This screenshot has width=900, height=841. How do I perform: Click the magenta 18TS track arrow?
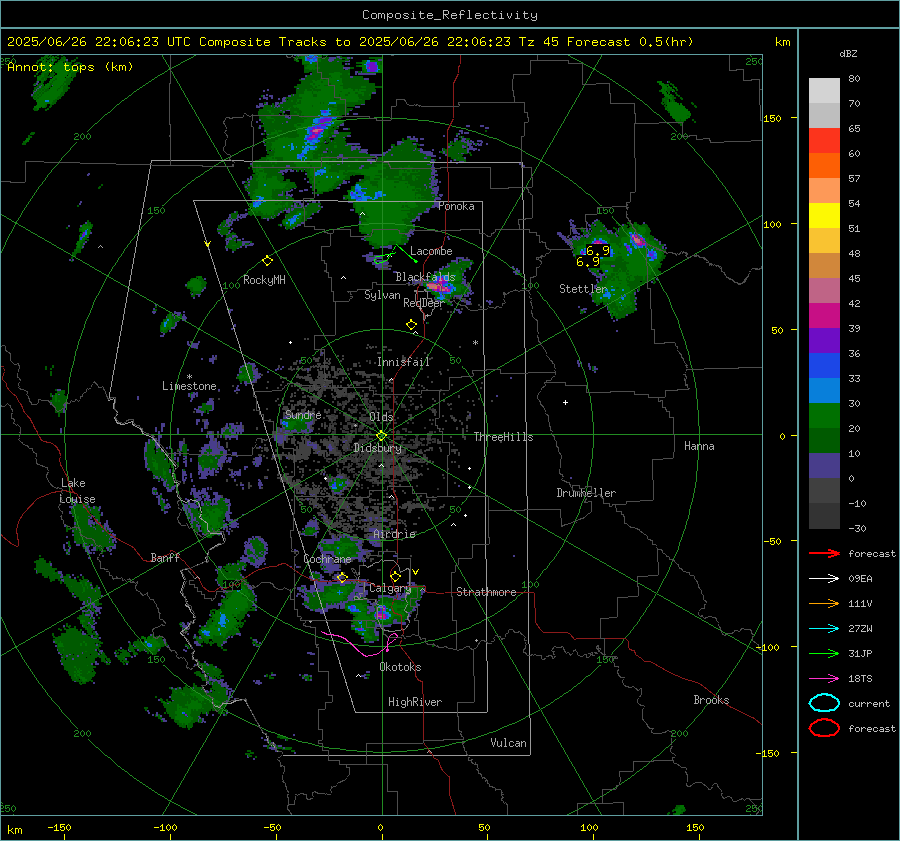[x=824, y=679]
